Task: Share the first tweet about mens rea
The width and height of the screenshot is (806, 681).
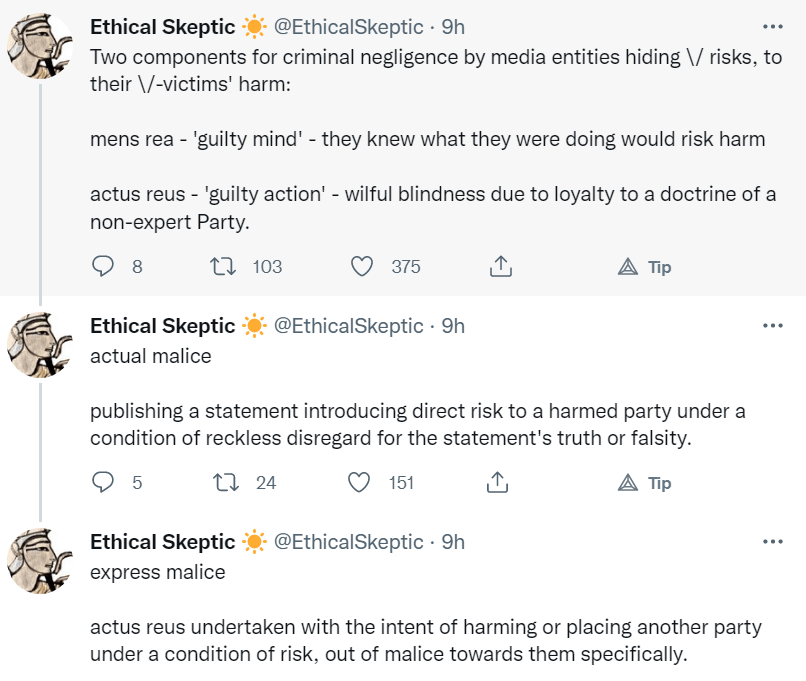Action: (x=501, y=267)
